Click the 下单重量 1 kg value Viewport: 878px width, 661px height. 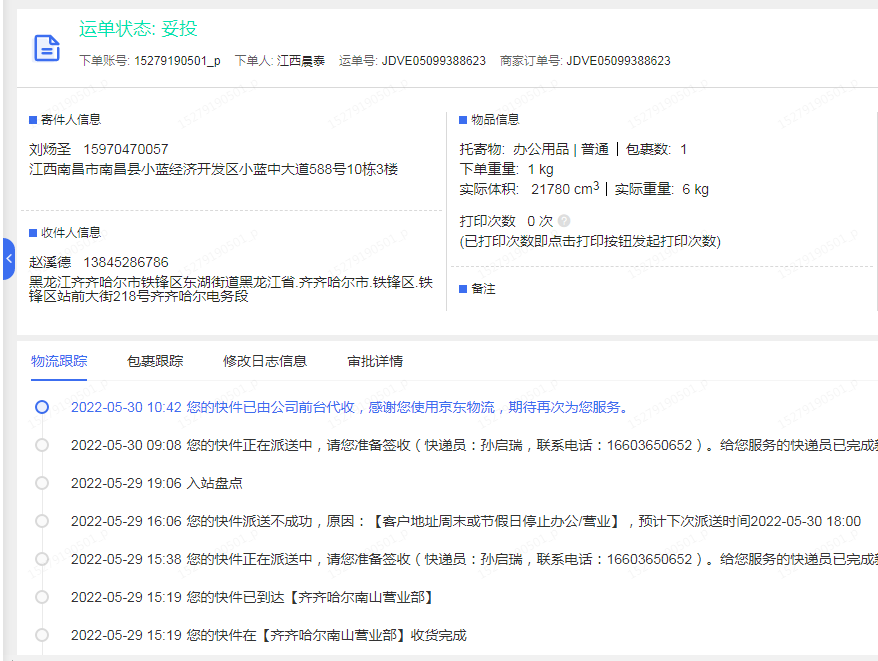(x=540, y=169)
